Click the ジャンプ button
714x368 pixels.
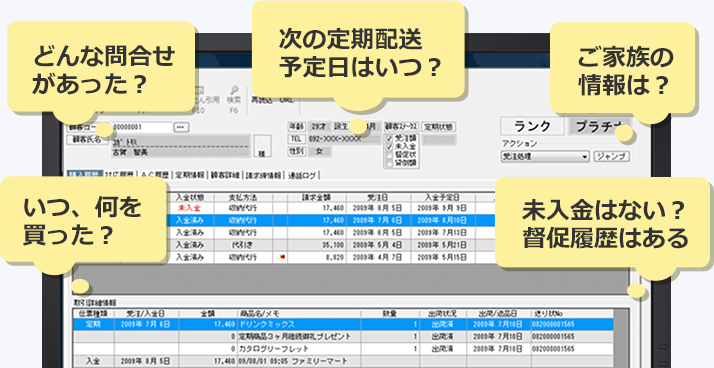coord(612,157)
